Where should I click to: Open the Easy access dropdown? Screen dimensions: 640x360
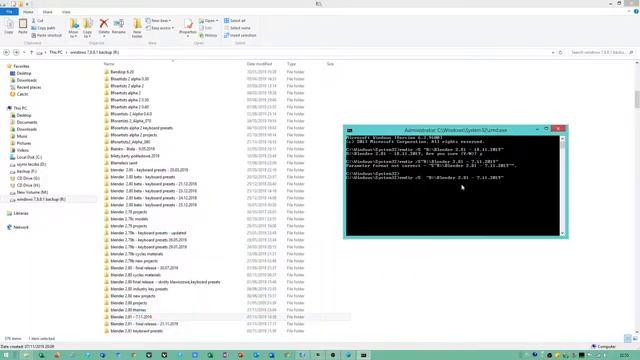pyautogui.click(x=160, y=28)
